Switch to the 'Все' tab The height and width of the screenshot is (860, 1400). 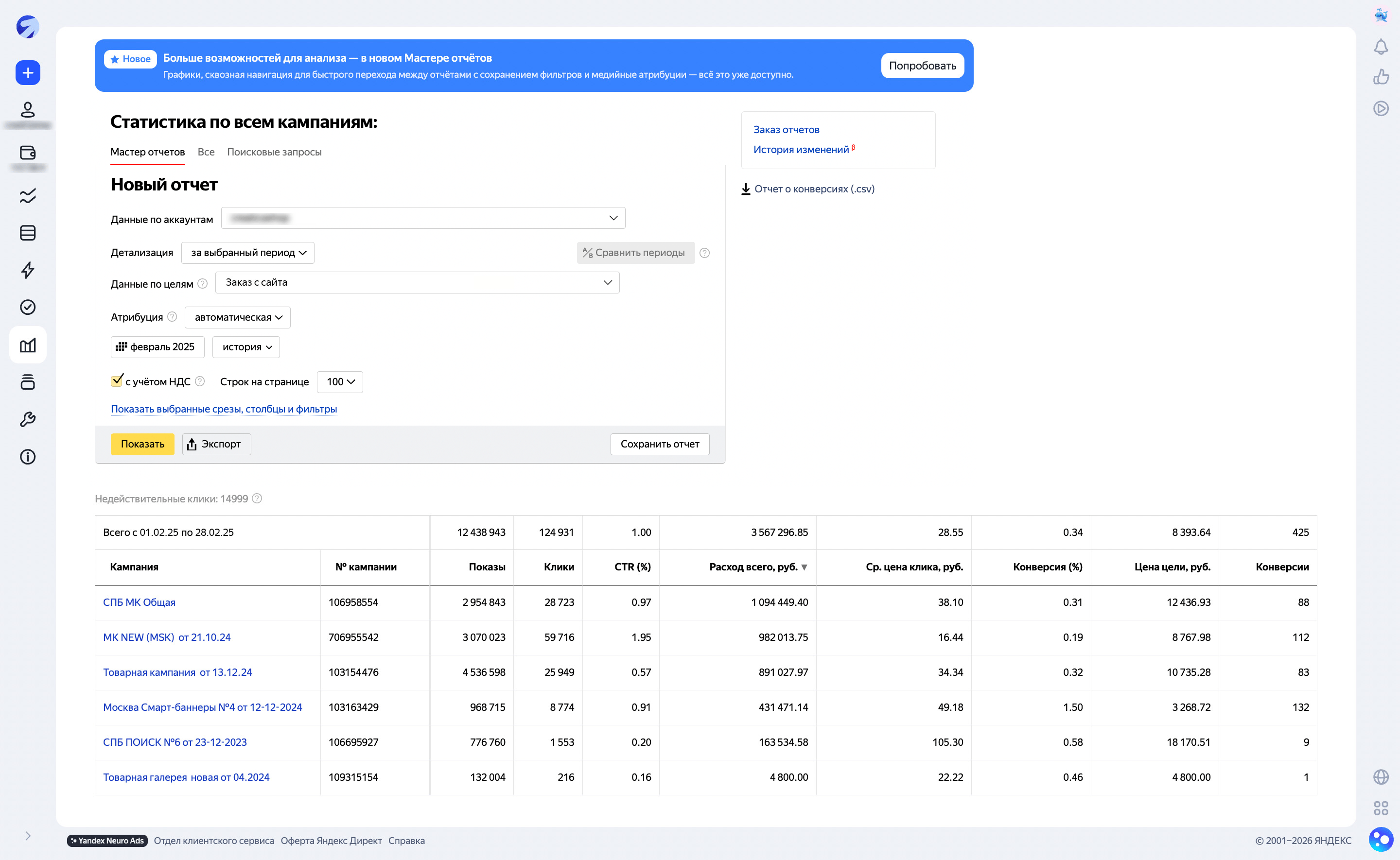[206, 152]
